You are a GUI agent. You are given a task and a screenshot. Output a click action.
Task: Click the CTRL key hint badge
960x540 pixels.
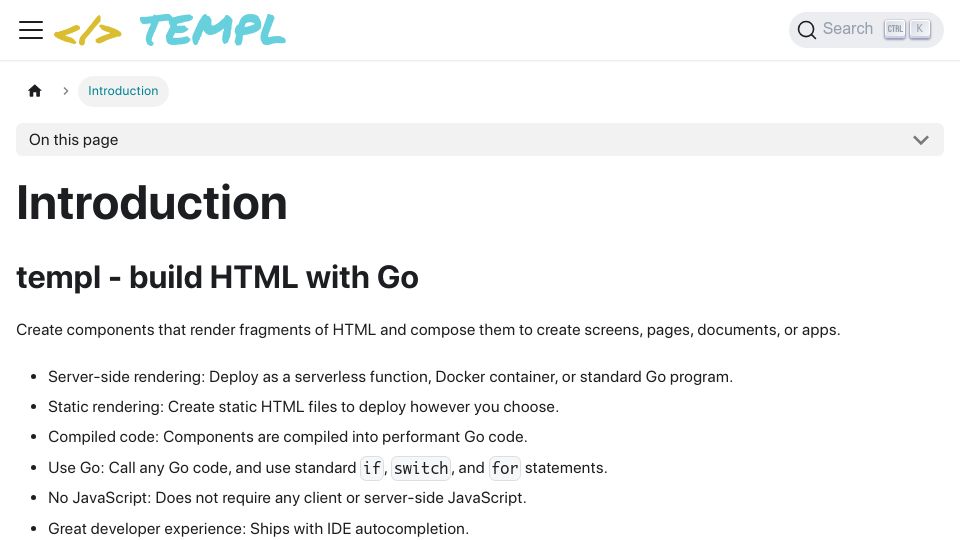[x=894, y=29]
